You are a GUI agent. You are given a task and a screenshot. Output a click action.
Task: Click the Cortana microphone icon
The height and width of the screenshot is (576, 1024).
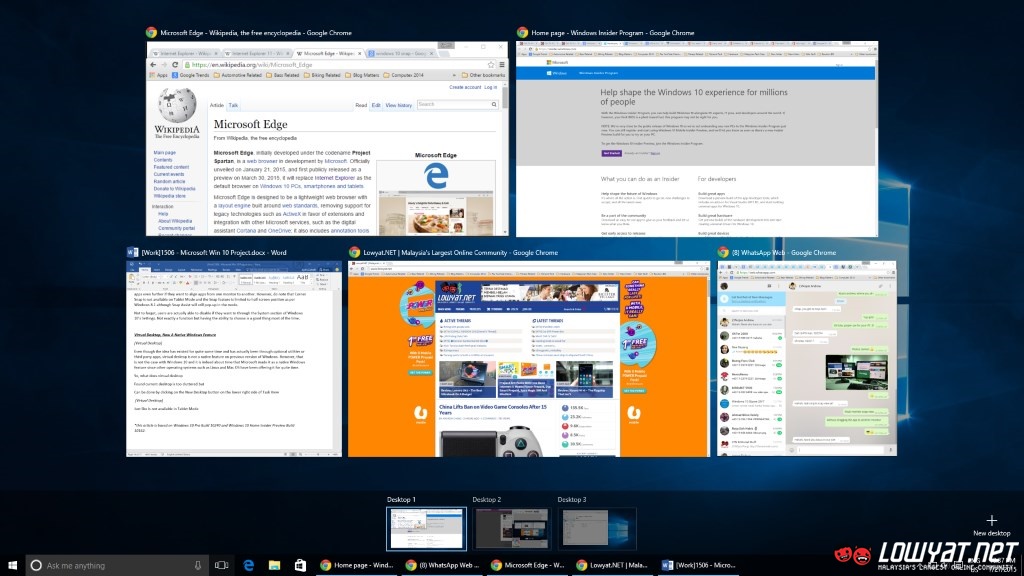[198, 565]
